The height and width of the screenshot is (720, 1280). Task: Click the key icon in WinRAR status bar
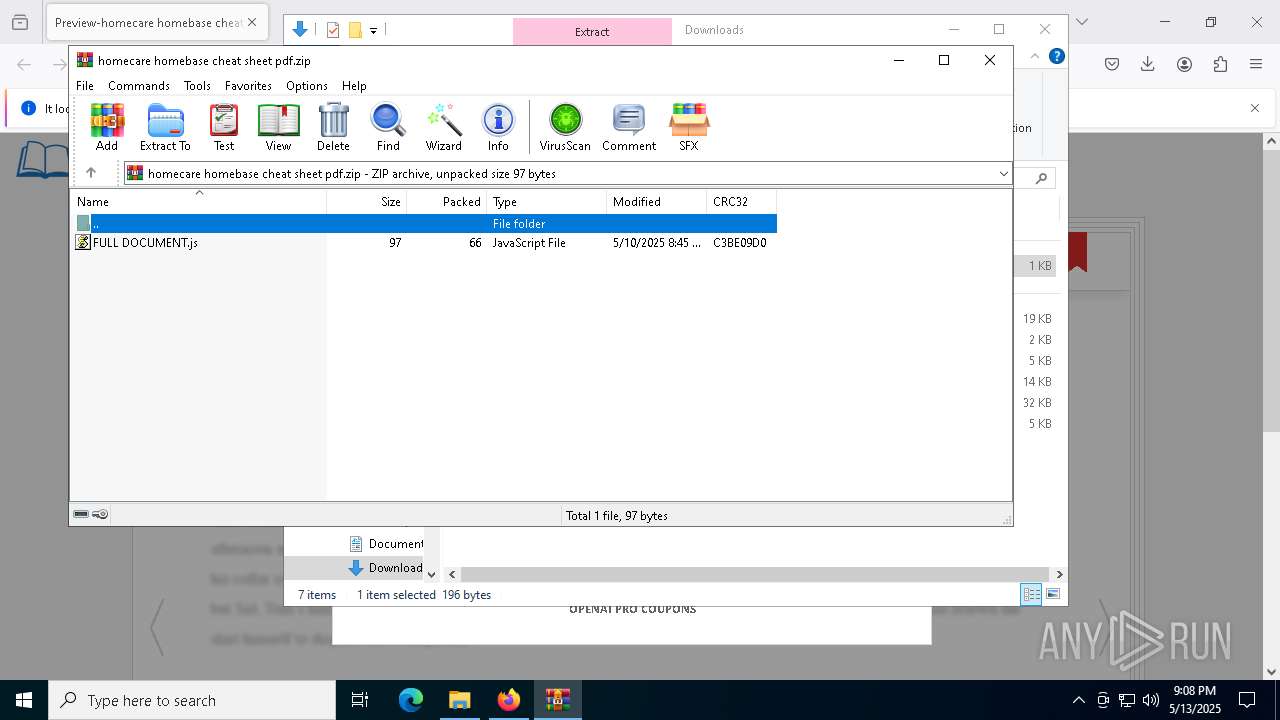100,515
